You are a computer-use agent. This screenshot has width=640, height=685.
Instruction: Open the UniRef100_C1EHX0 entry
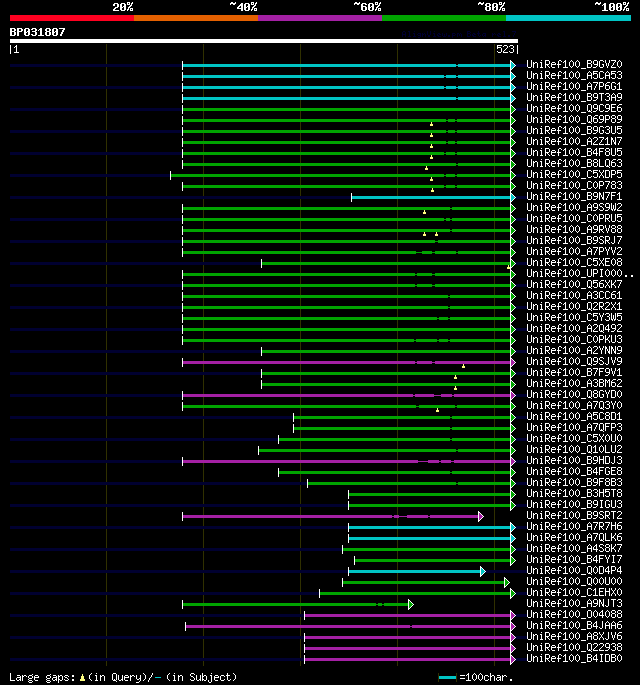574,593
